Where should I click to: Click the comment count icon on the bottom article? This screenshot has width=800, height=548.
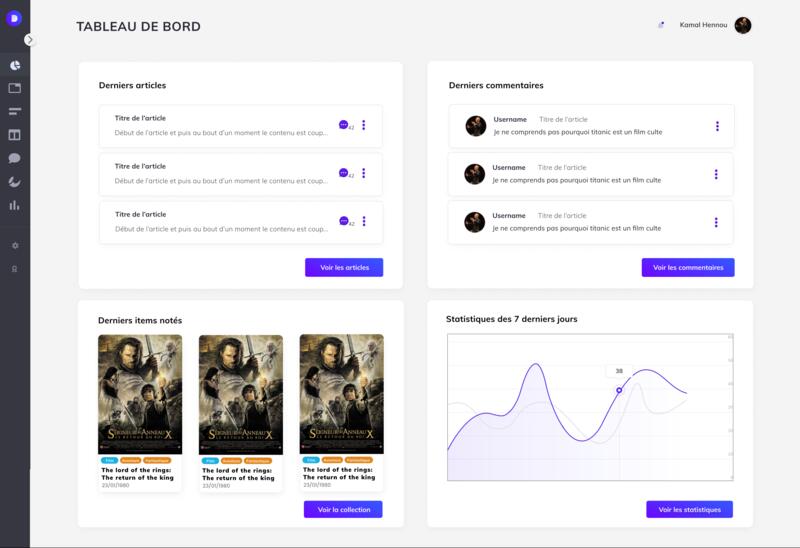(x=344, y=221)
